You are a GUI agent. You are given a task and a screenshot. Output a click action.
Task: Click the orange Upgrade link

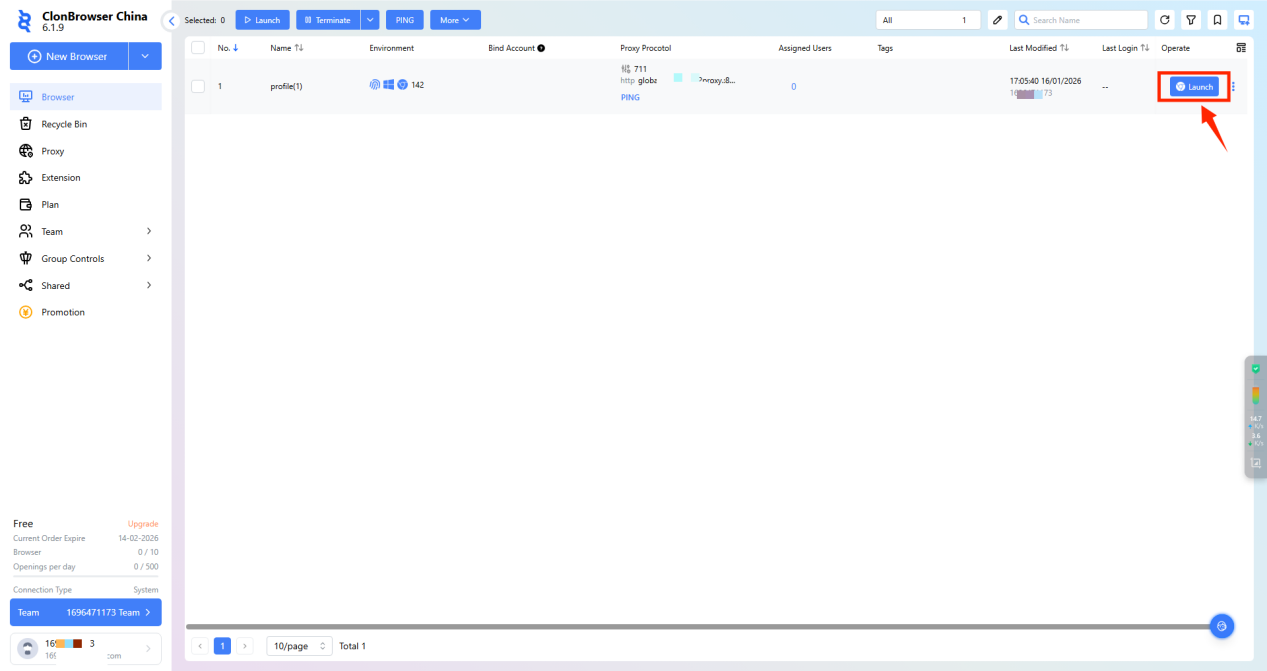143,524
